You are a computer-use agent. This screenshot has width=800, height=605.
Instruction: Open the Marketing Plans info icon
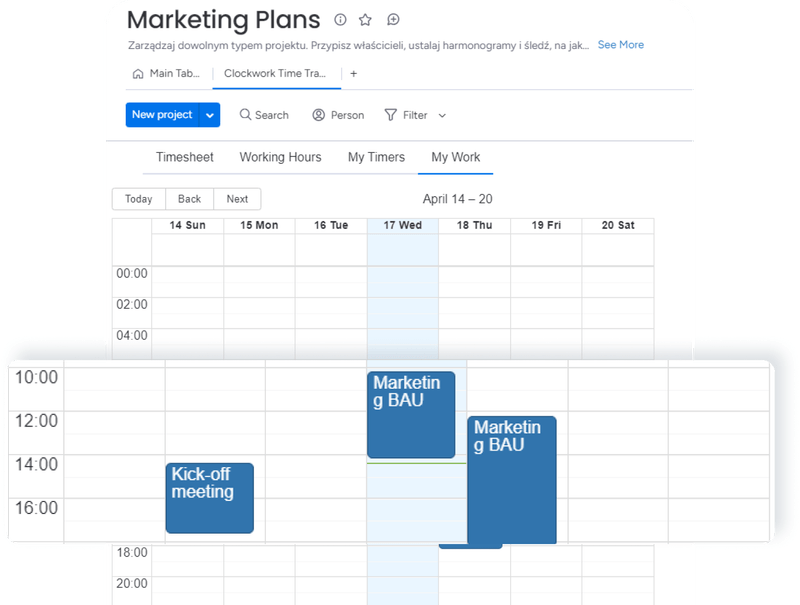pos(339,19)
